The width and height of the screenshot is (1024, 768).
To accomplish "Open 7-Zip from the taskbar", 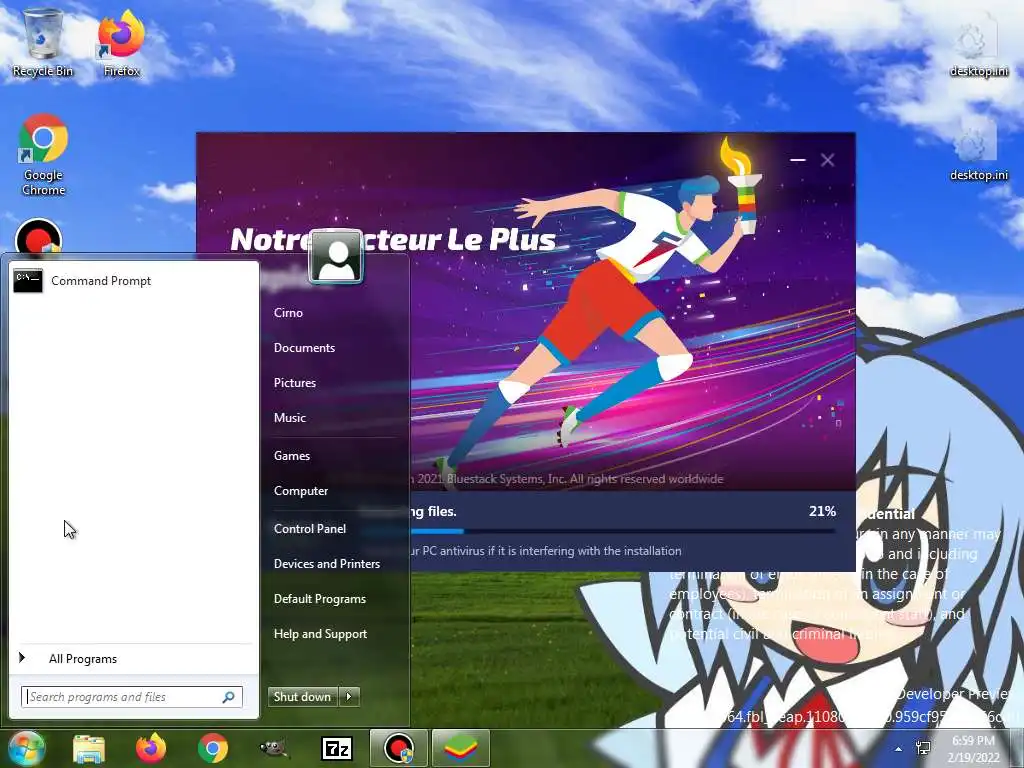I will tap(337, 748).
